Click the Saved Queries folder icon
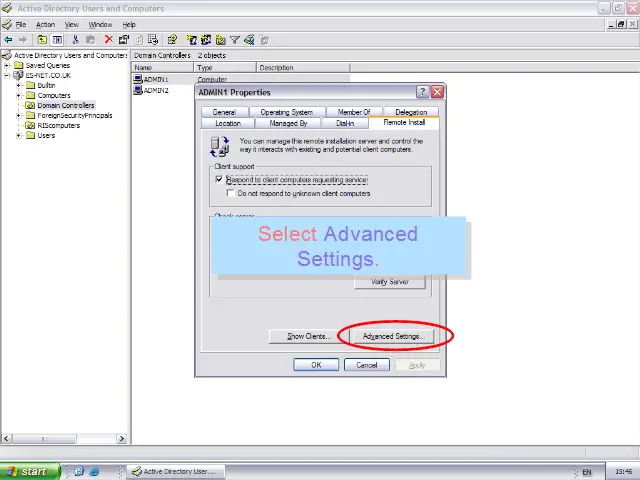 pos(18,65)
